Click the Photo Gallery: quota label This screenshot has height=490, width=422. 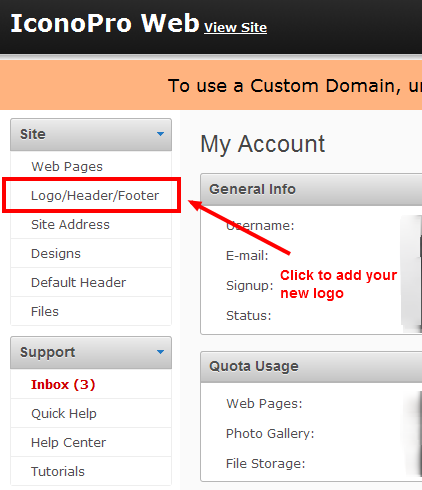pos(270,434)
